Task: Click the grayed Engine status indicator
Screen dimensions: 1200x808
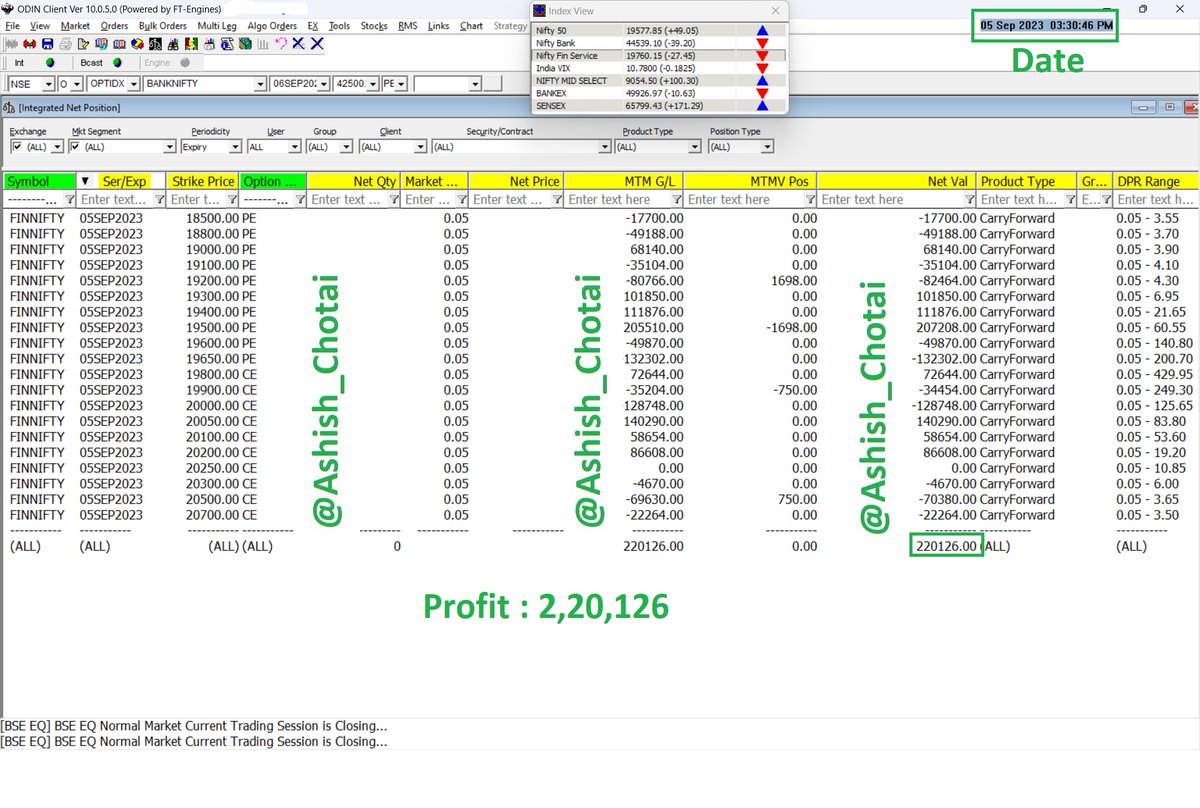Action: pyautogui.click(x=185, y=63)
